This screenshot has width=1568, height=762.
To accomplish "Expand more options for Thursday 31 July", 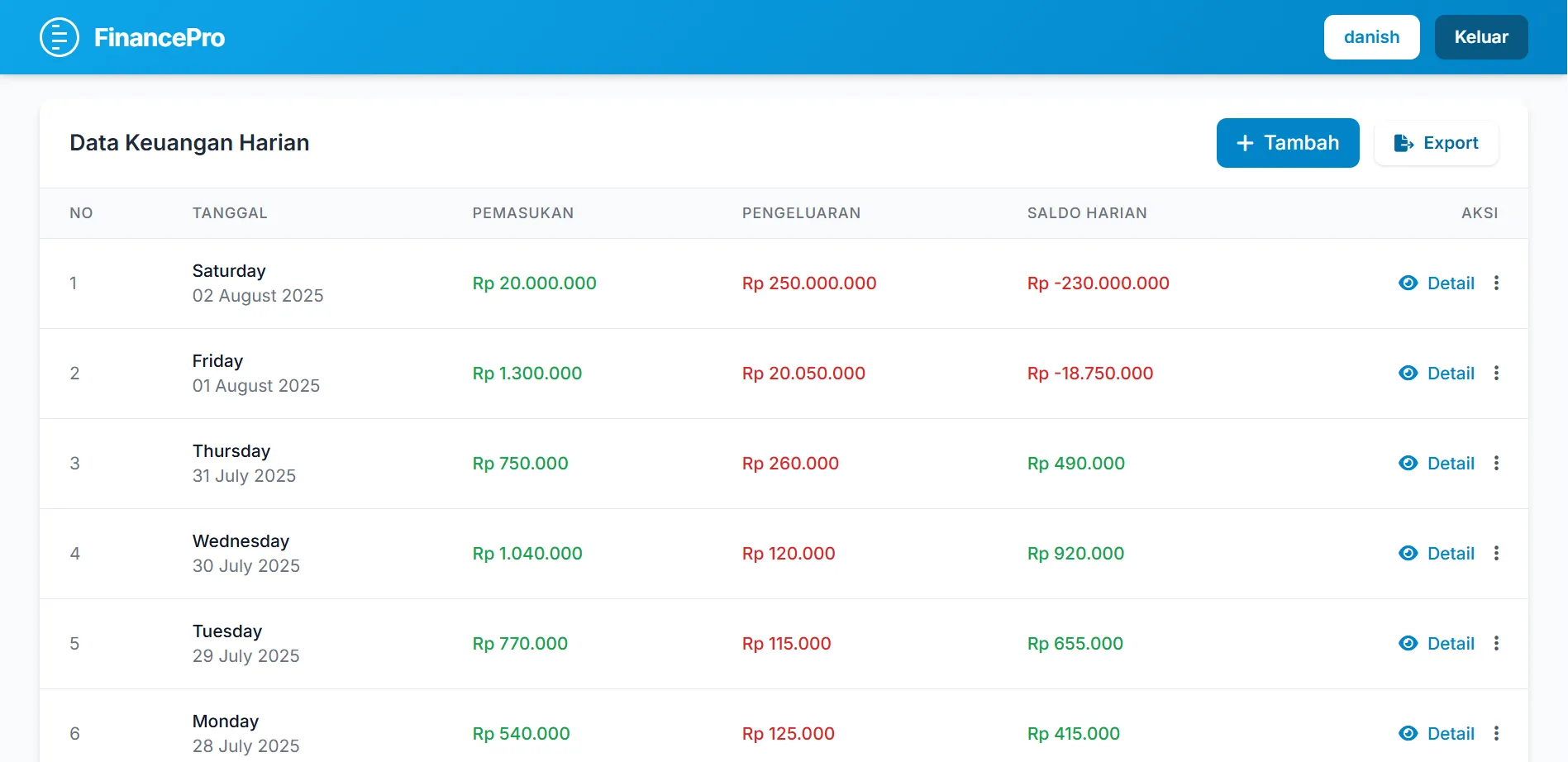I will coord(1496,464).
